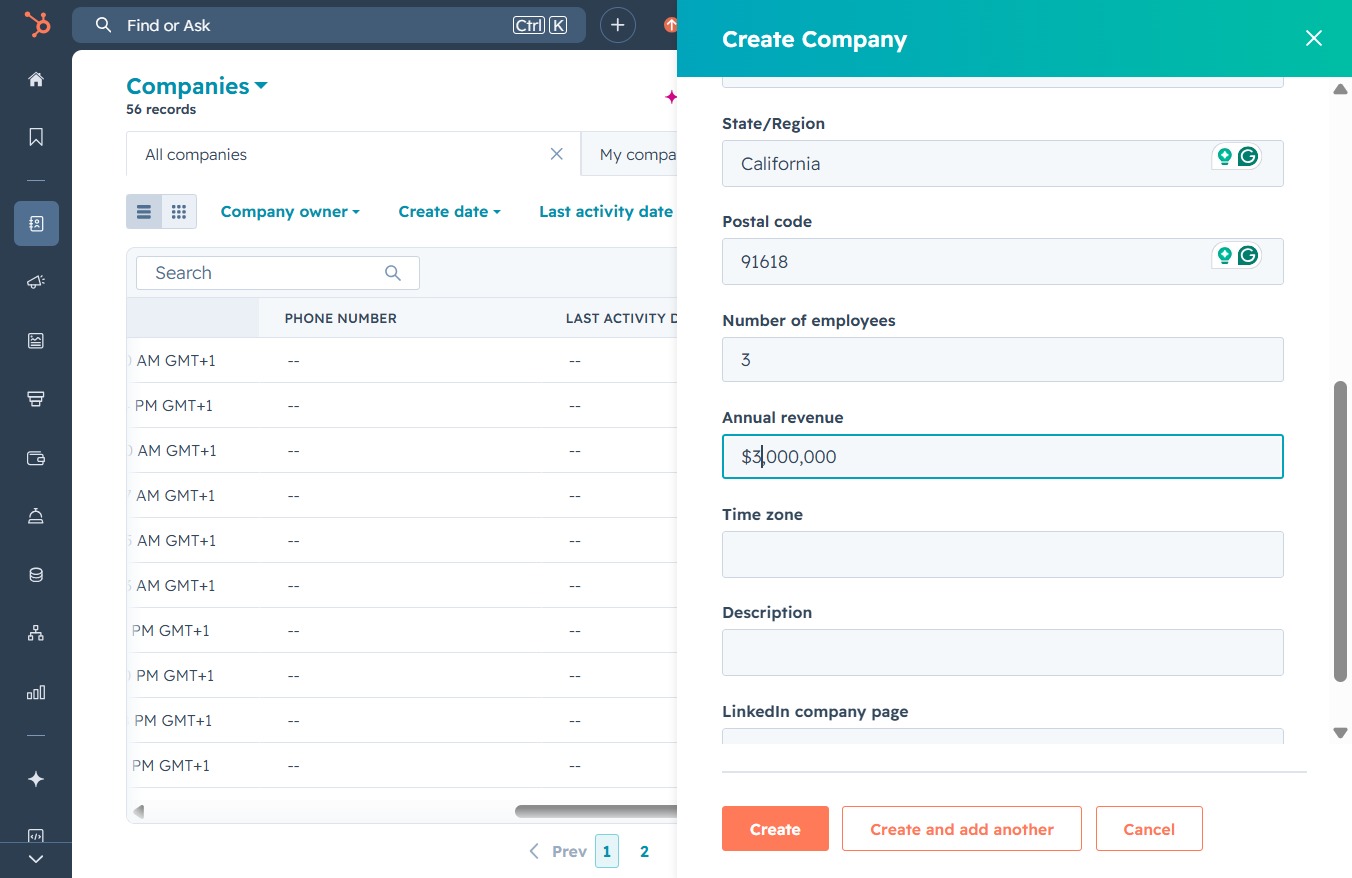Close the Create Company panel
This screenshot has width=1352, height=878.
(1313, 38)
